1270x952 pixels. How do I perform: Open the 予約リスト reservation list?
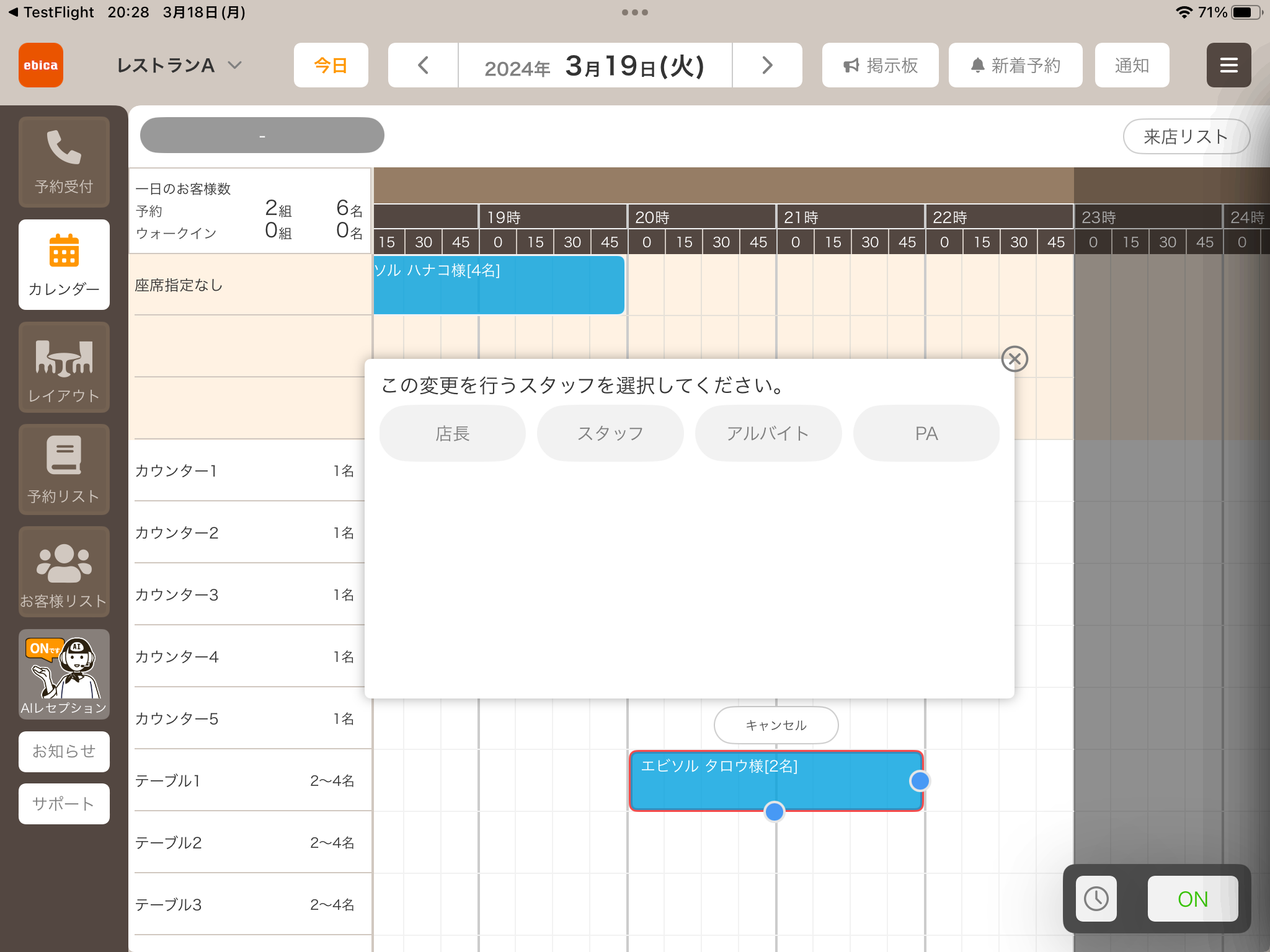point(64,470)
